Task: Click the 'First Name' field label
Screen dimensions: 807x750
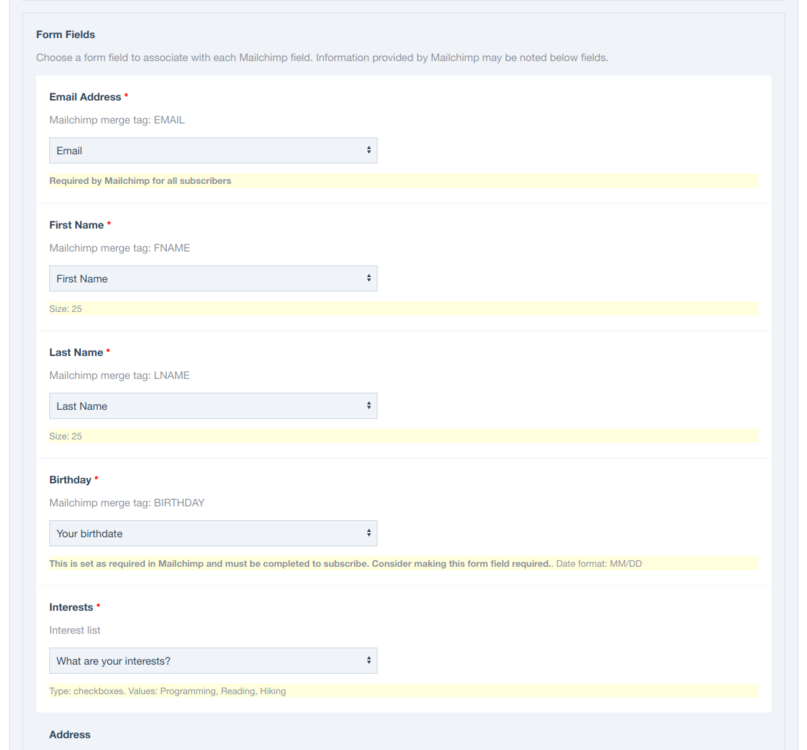Action: click(x=77, y=224)
